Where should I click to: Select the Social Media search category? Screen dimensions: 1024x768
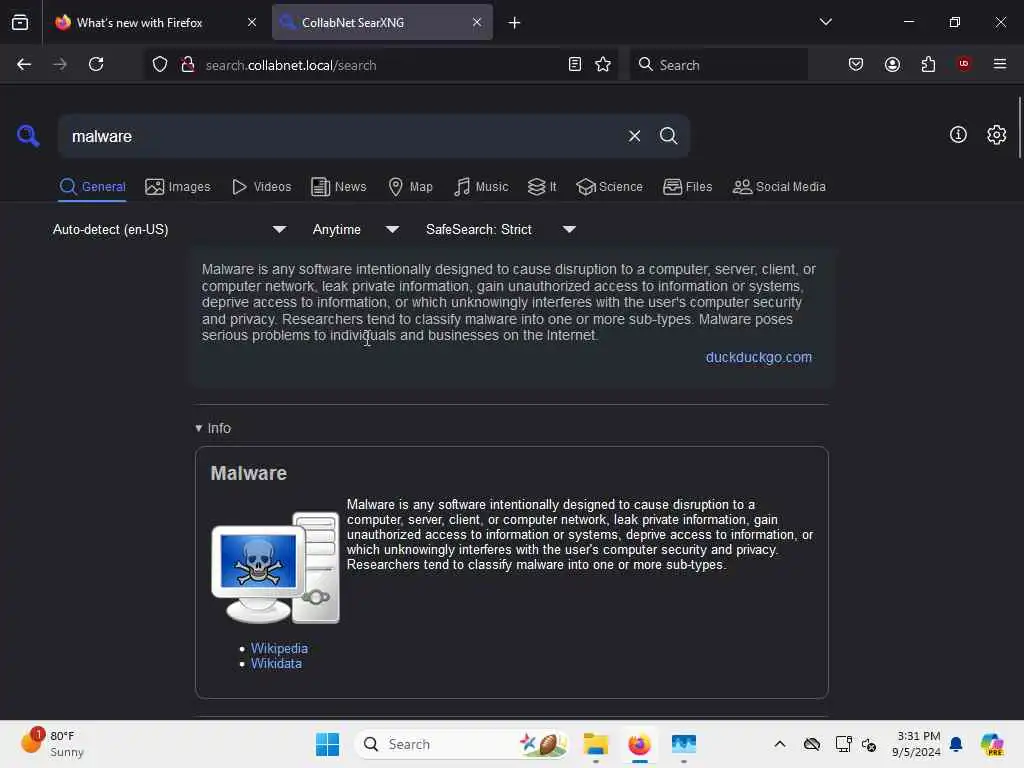[778, 187]
